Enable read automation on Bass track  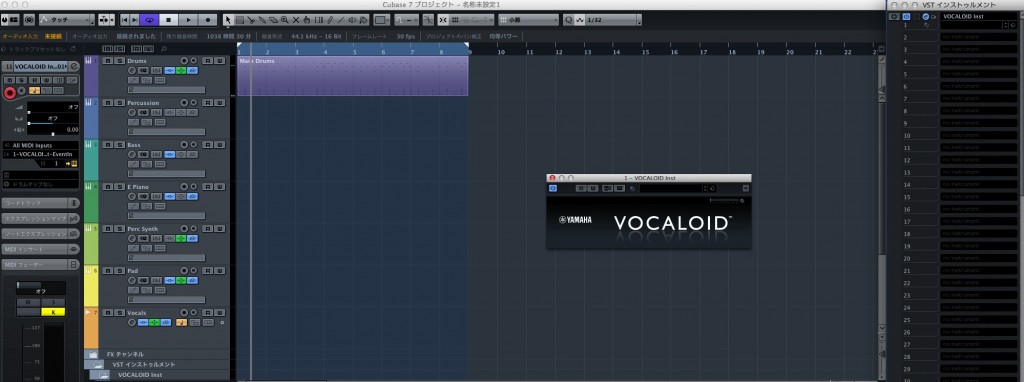[208, 144]
